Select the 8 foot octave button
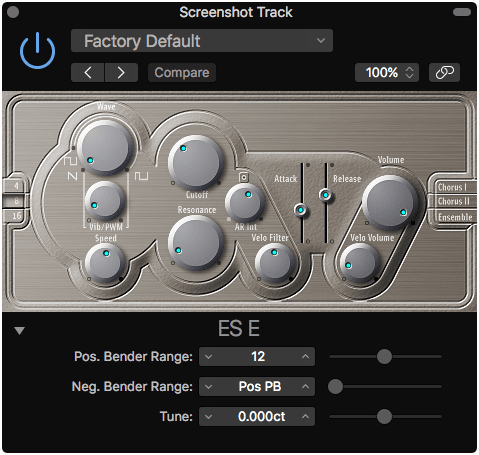 coord(16,201)
